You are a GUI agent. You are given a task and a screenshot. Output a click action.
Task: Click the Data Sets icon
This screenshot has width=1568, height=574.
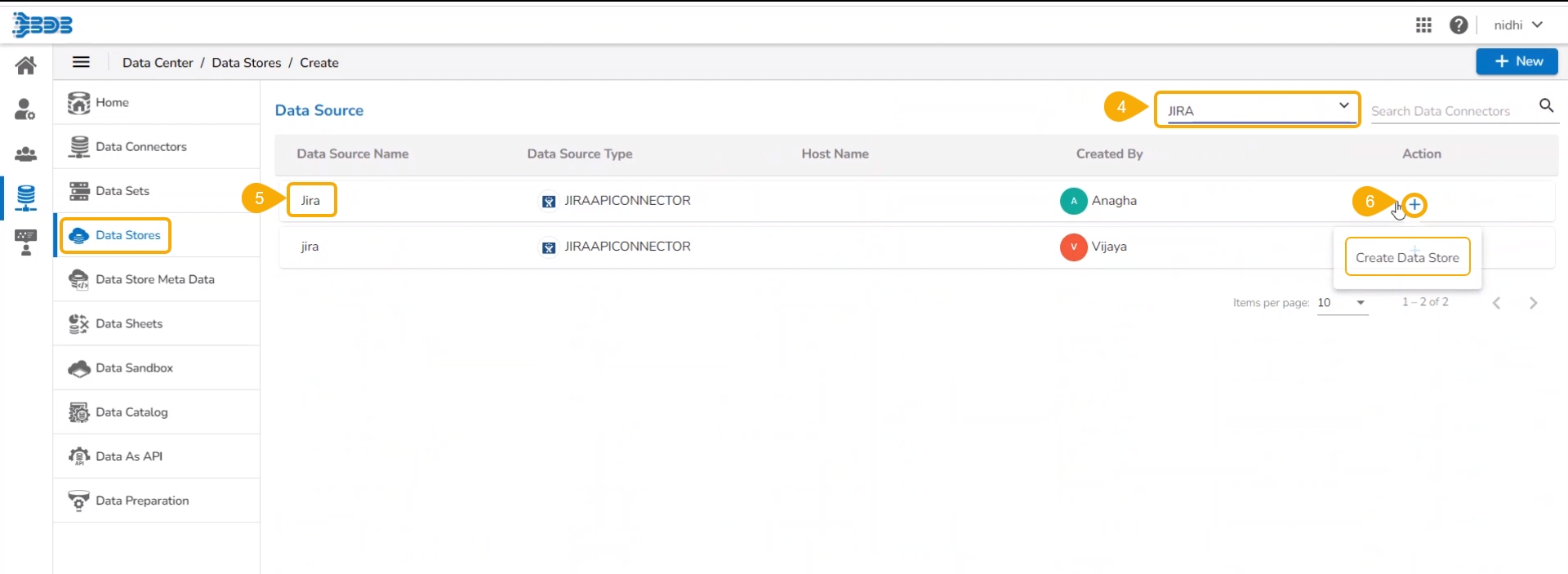click(x=79, y=191)
